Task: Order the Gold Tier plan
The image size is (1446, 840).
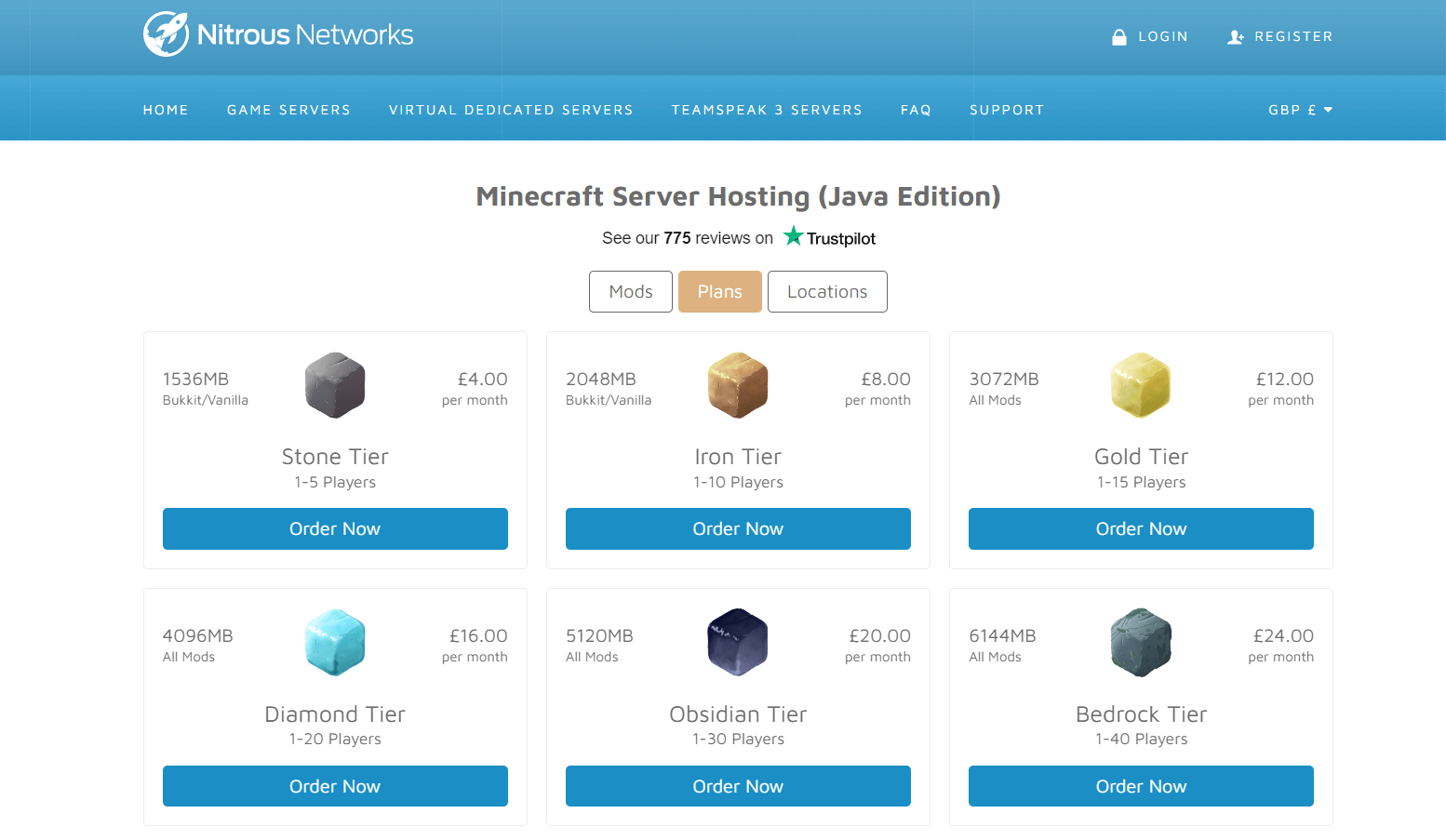Action: [x=1141, y=528]
